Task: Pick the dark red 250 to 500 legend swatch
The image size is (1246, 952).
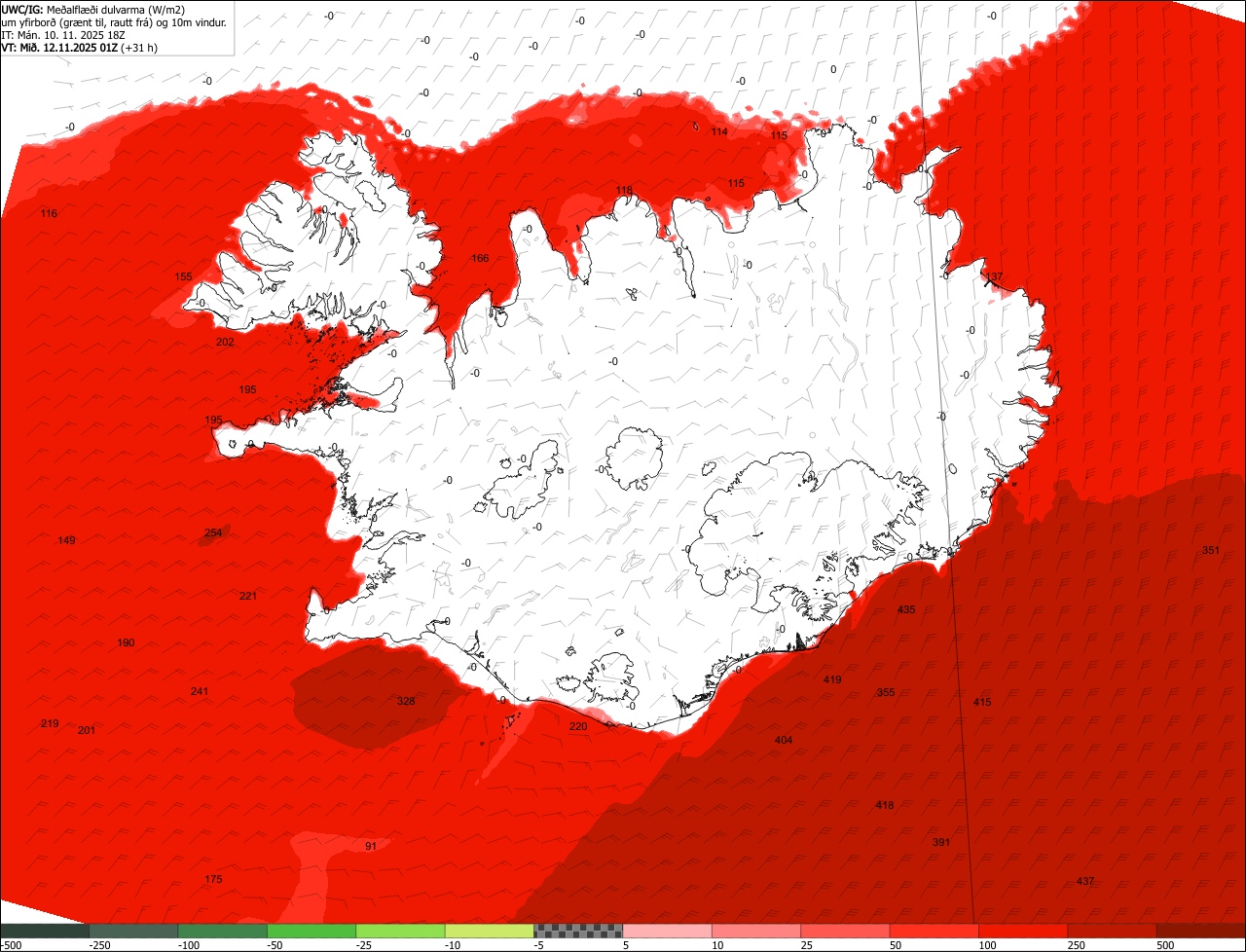Action: [1112, 931]
